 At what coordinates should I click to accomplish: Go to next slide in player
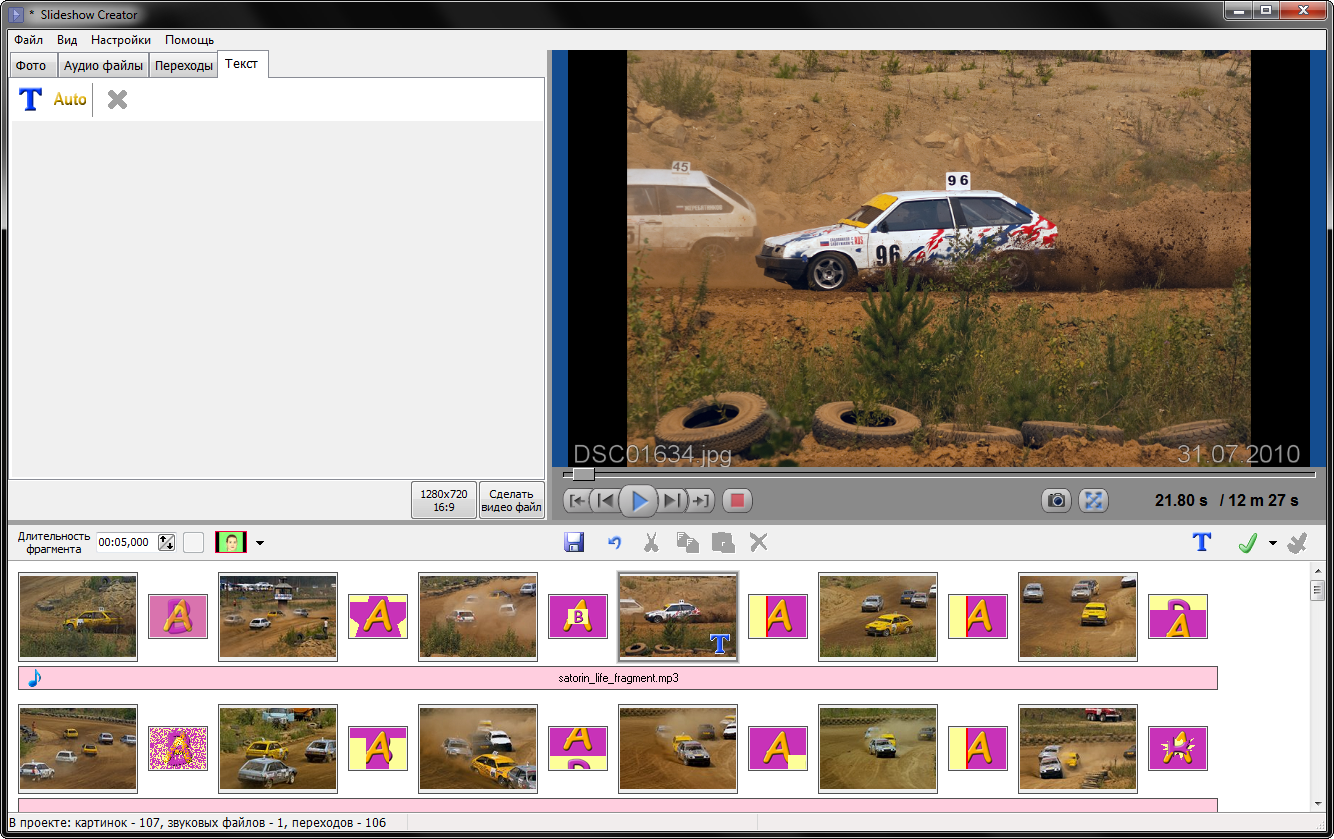pos(674,500)
